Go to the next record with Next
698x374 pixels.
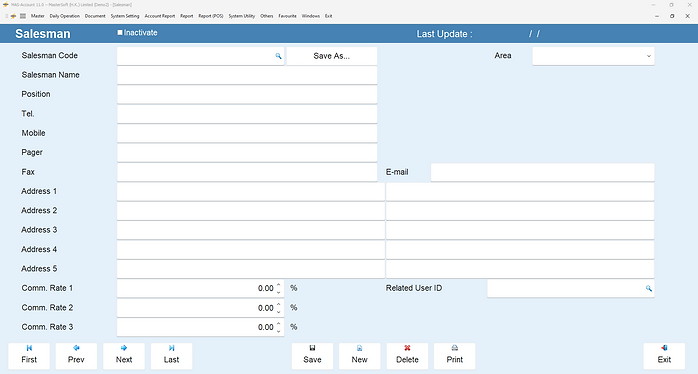(124, 356)
